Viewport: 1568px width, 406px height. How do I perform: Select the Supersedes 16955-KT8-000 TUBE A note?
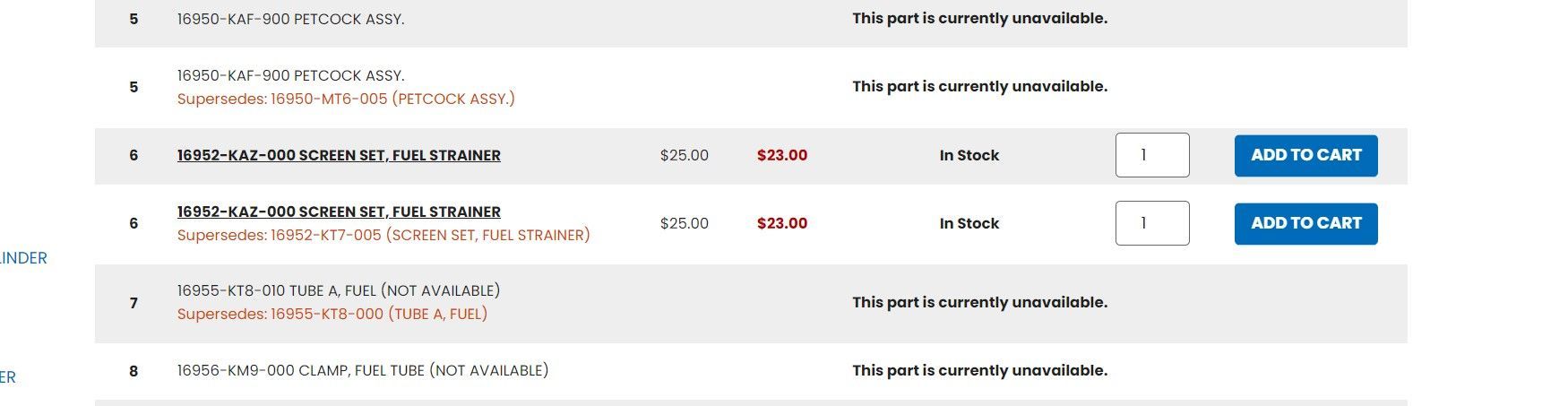[332, 314]
